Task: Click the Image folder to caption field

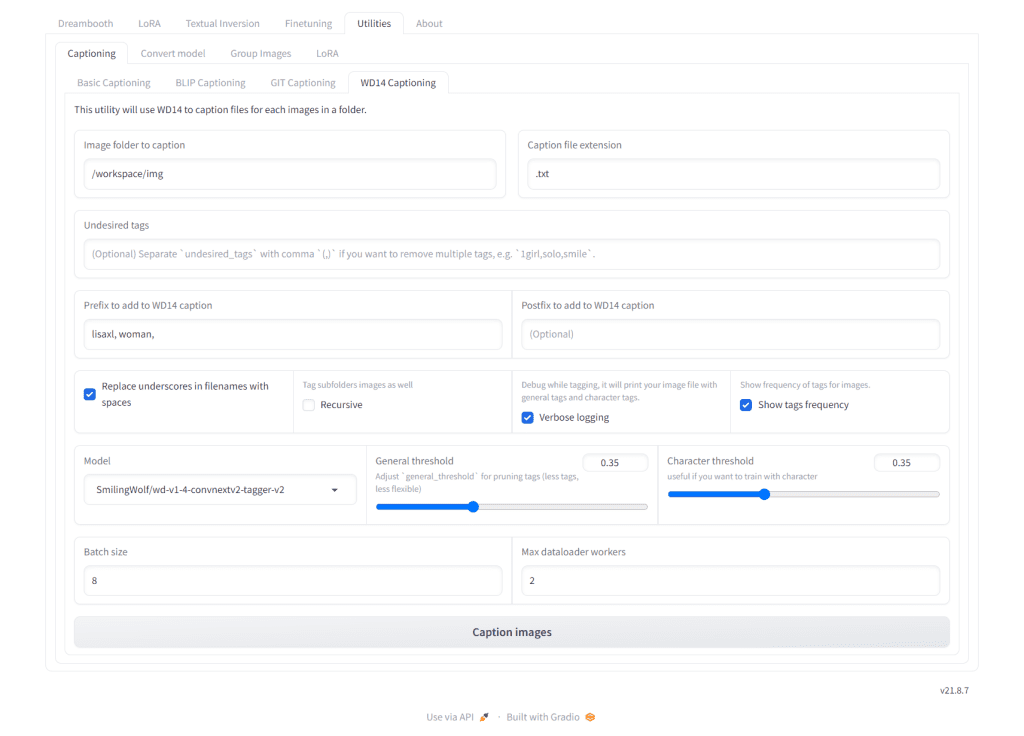Action: tap(290, 174)
